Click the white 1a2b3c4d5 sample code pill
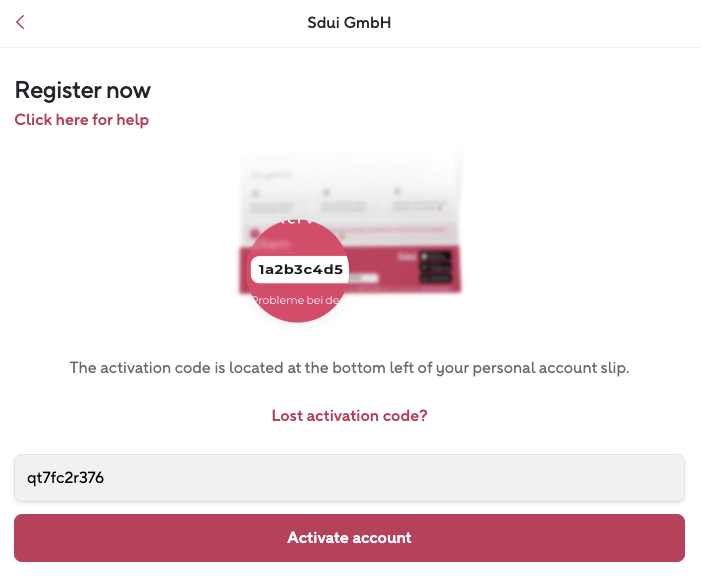This screenshot has height=583, width=701. 300,270
